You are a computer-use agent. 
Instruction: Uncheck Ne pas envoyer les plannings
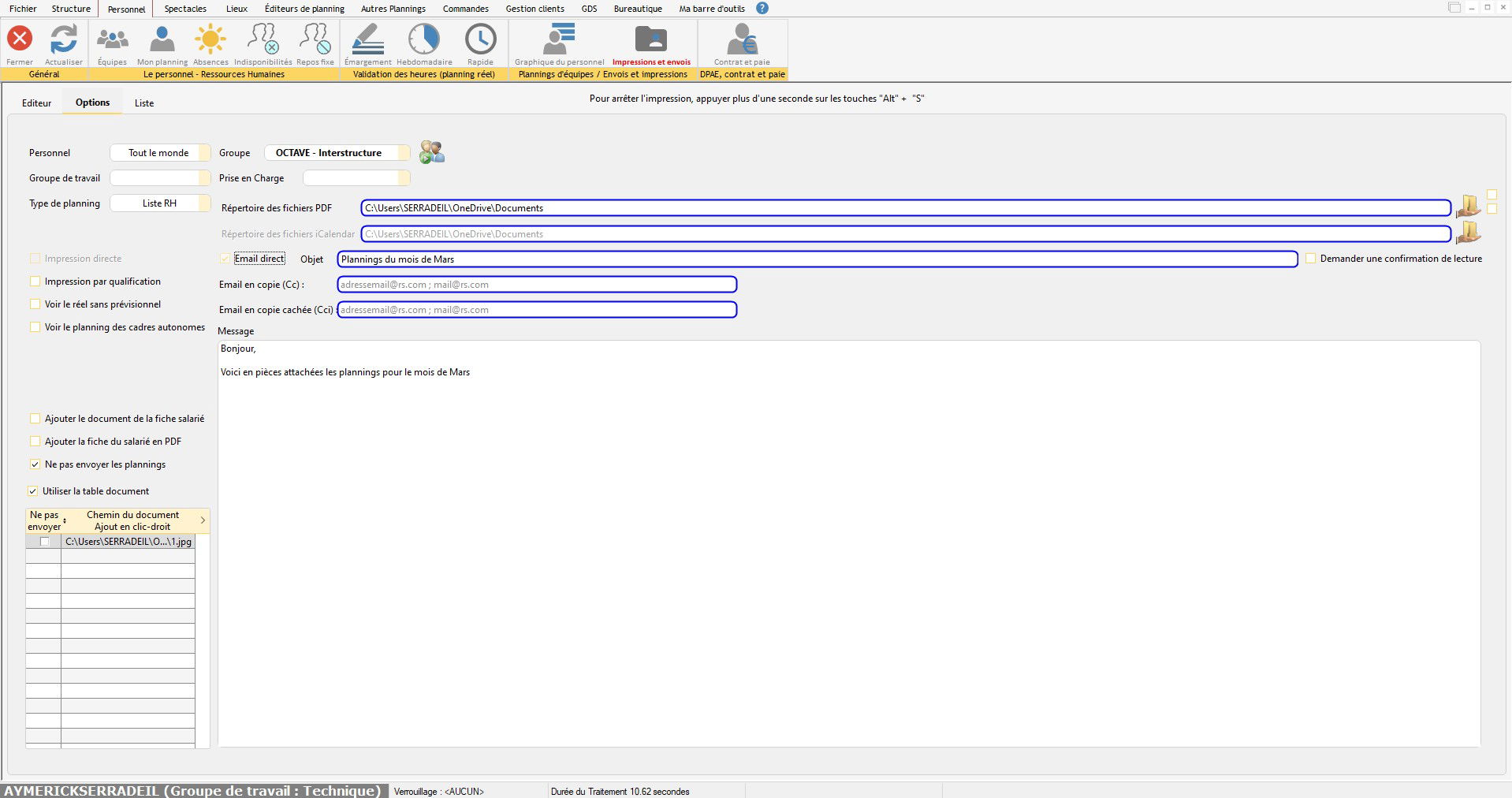(x=35, y=464)
